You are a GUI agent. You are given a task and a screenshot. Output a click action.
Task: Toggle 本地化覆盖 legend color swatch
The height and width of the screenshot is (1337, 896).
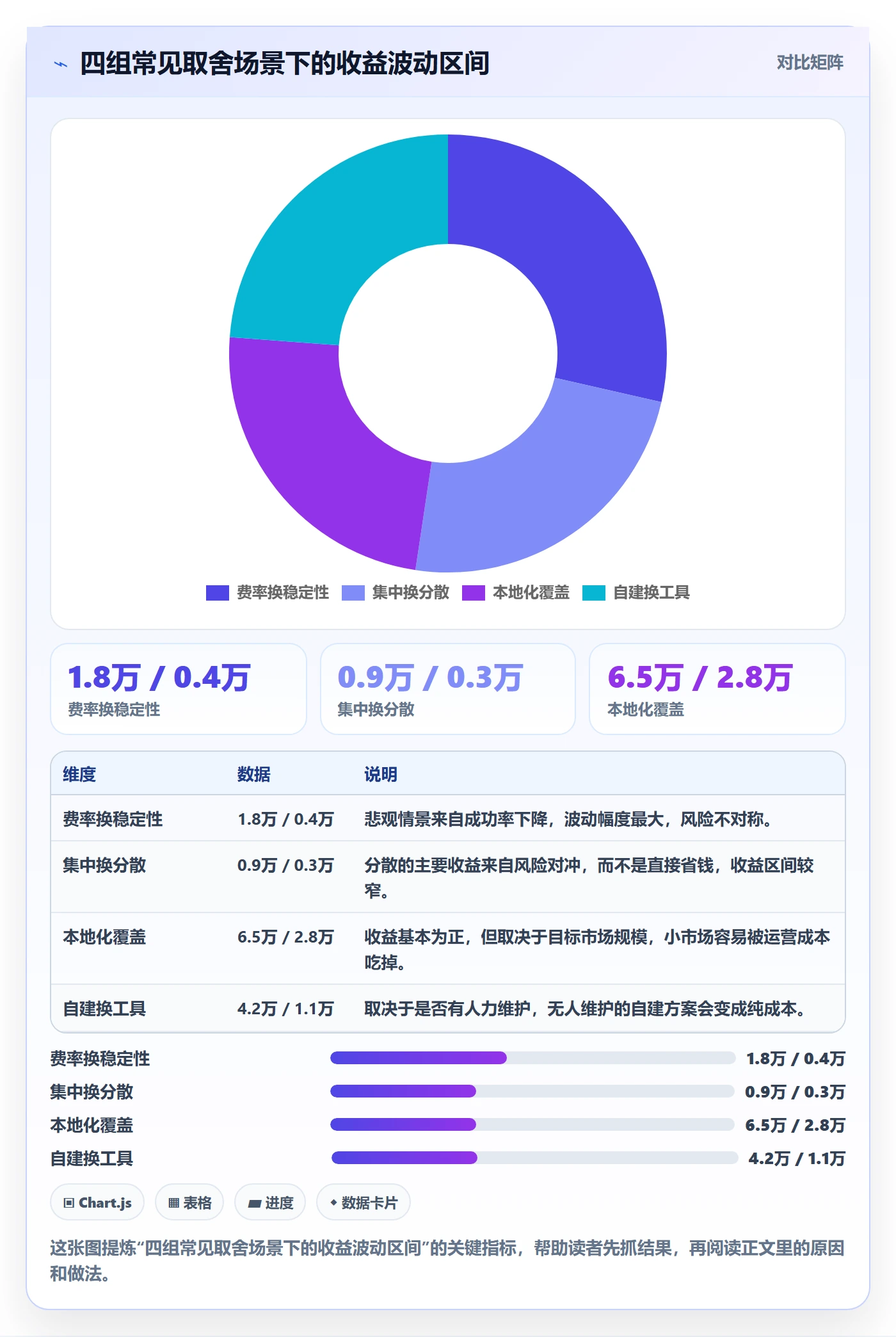tap(473, 593)
